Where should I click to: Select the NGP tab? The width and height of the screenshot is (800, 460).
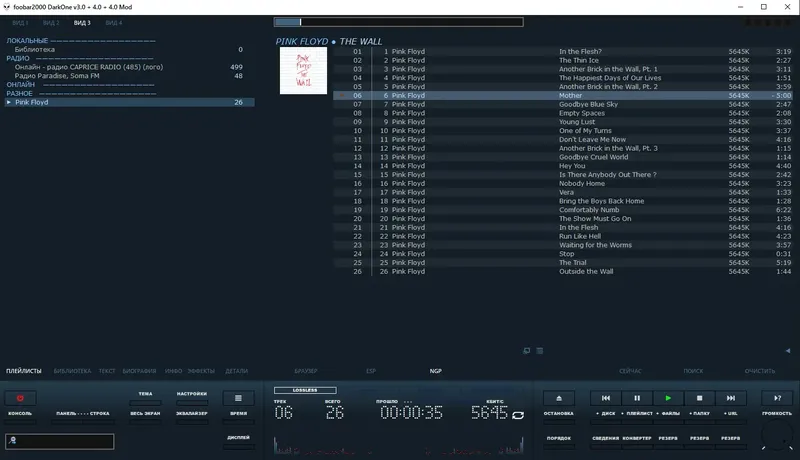coord(436,371)
